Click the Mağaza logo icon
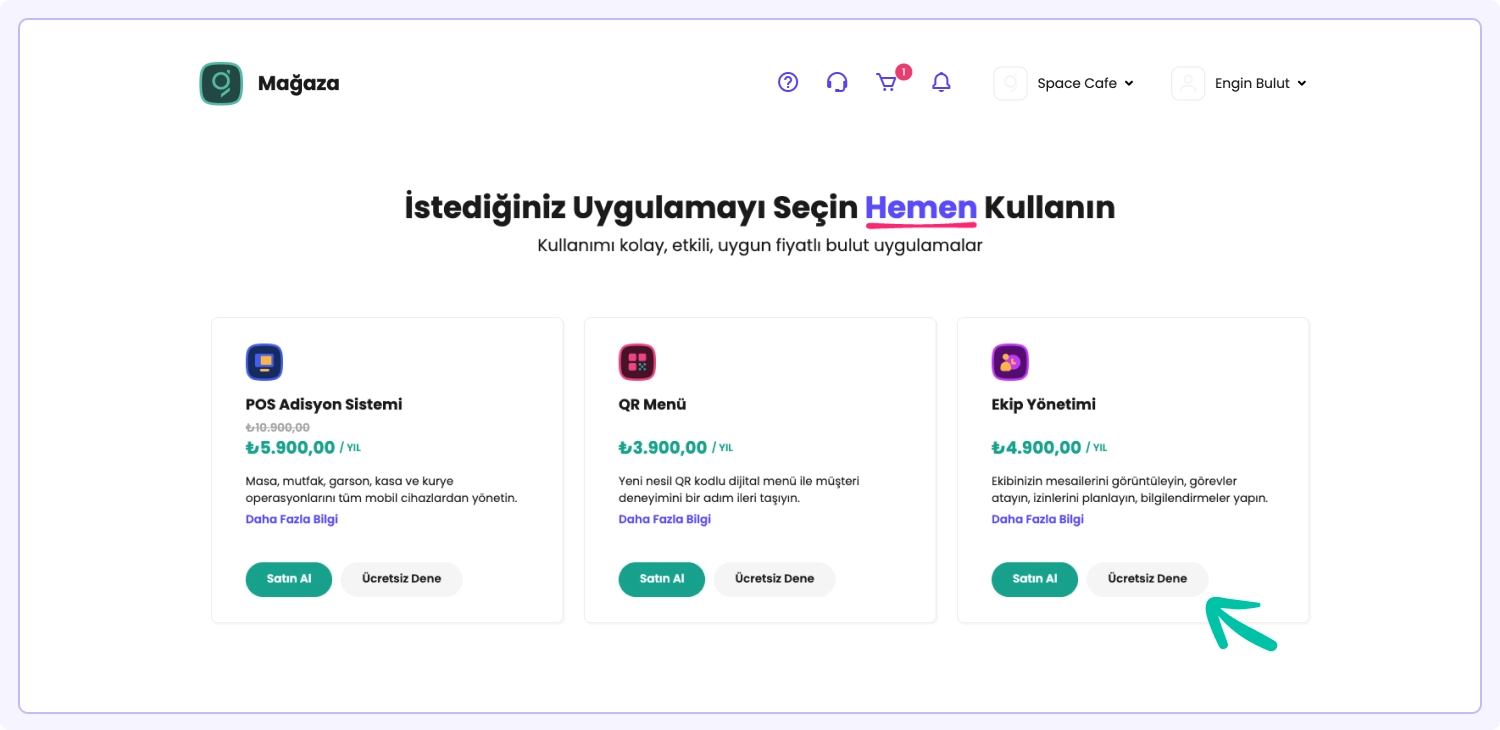 click(221, 84)
